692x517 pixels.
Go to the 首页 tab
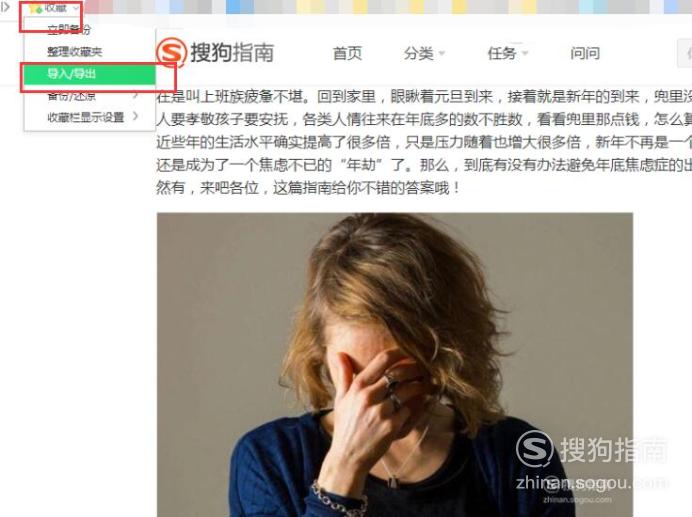347,53
